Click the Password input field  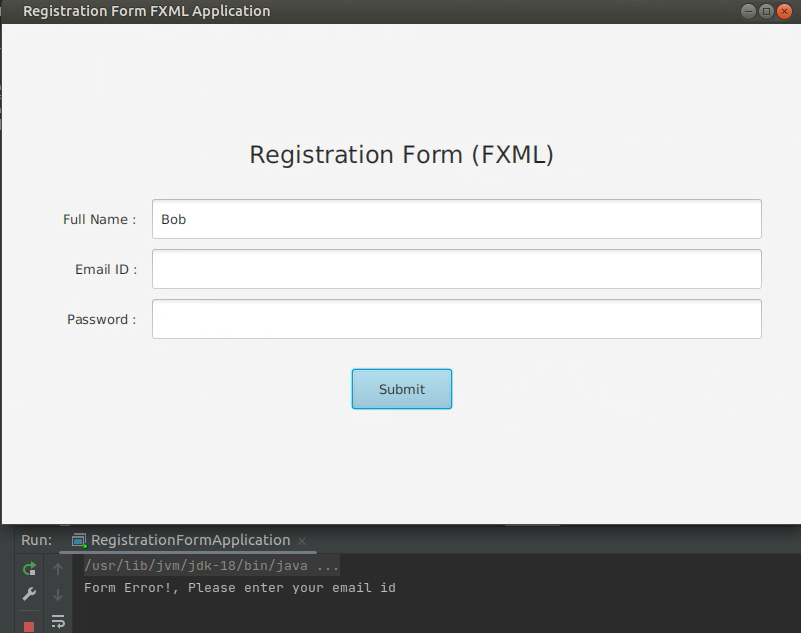(455, 318)
